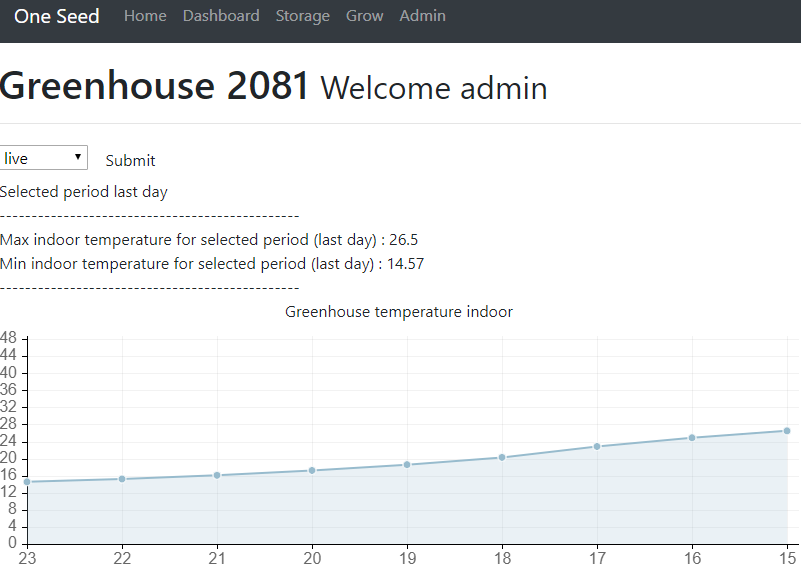
Task: Click the Max indoor temperature 26.5 line
Action: tap(209, 240)
